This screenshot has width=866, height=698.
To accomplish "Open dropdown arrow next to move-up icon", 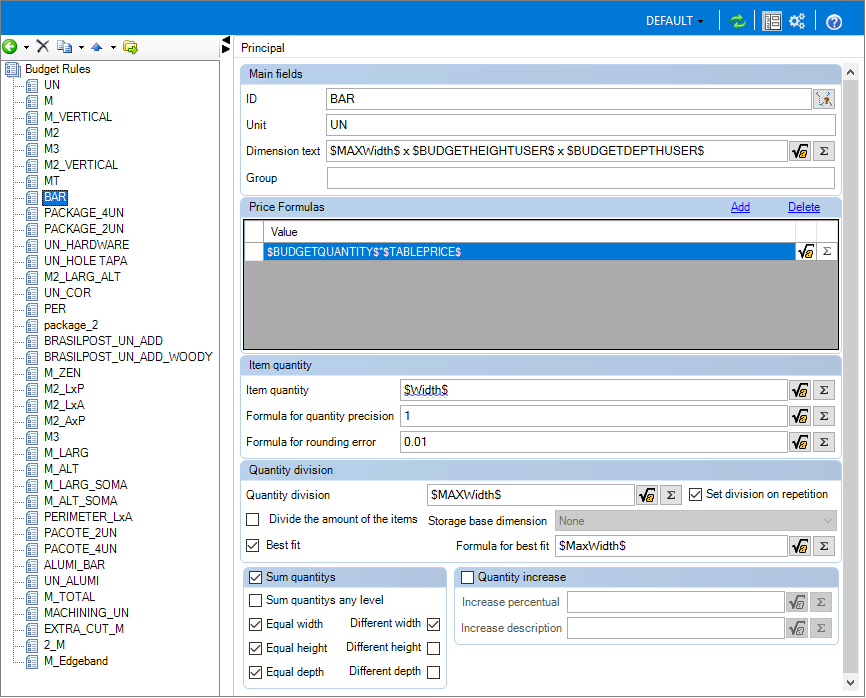I will coord(113,47).
